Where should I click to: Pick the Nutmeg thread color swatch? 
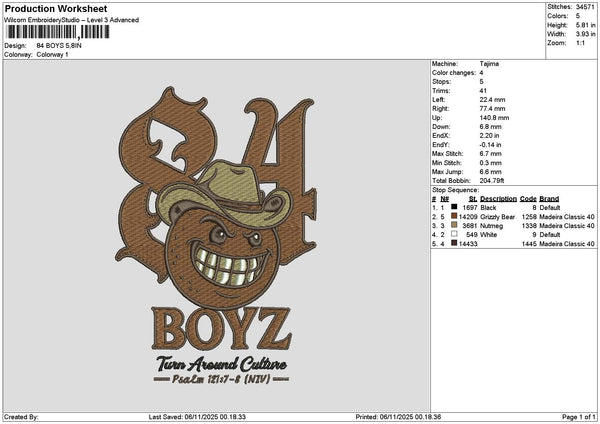pyautogui.click(x=454, y=225)
